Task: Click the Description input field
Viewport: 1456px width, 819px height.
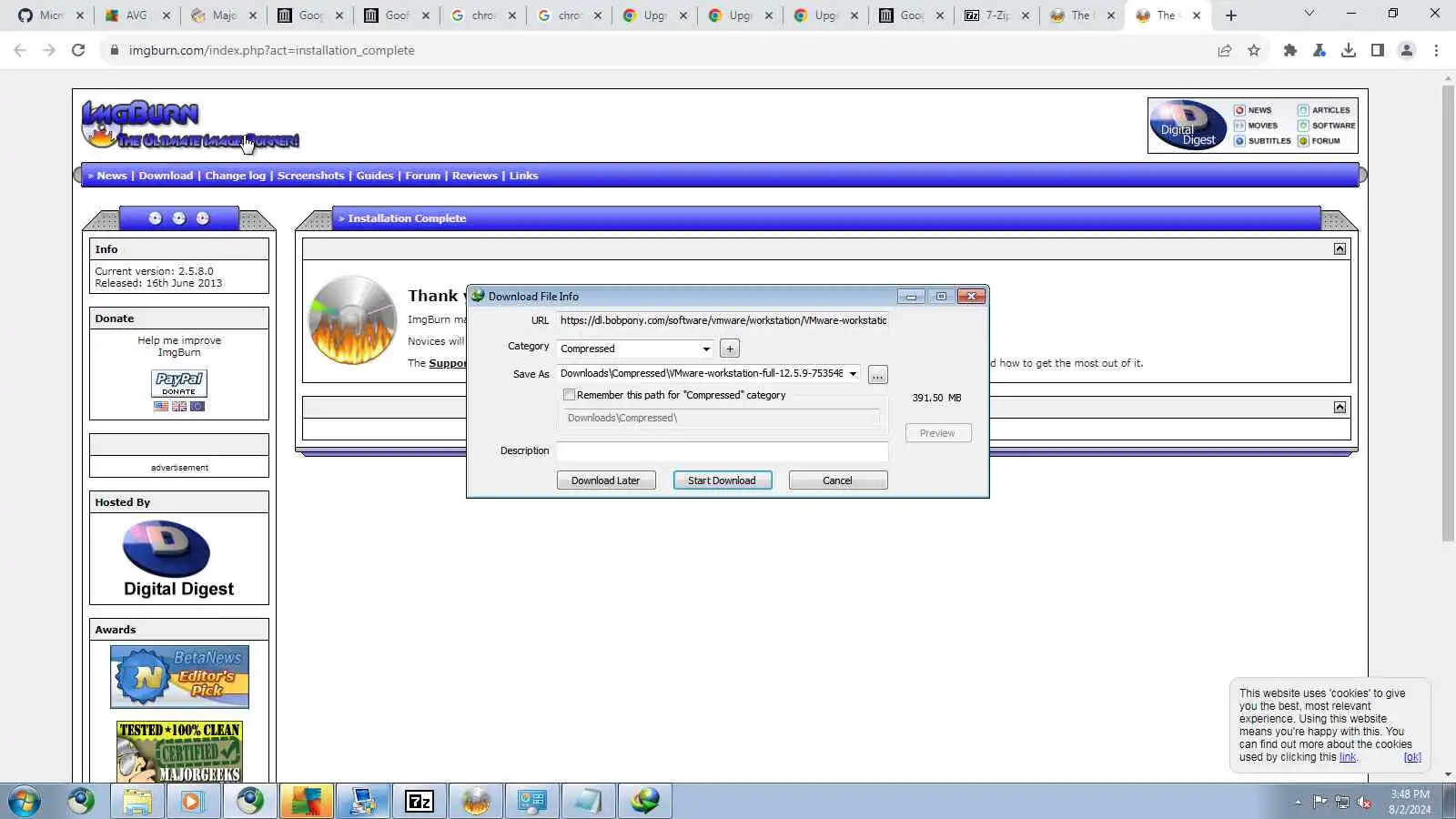Action: (723, 451)
